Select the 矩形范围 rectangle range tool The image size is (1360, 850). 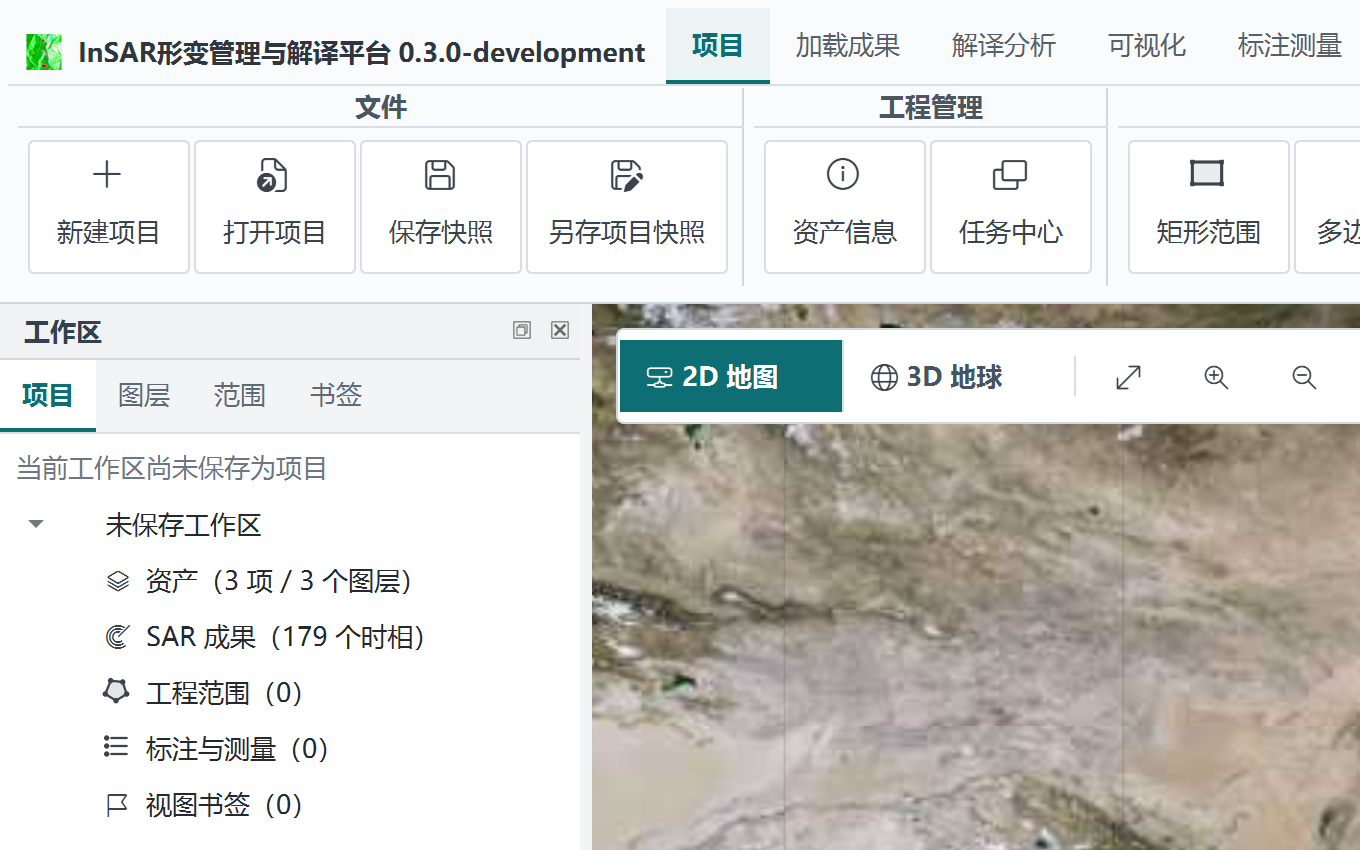click(1209, 207)
